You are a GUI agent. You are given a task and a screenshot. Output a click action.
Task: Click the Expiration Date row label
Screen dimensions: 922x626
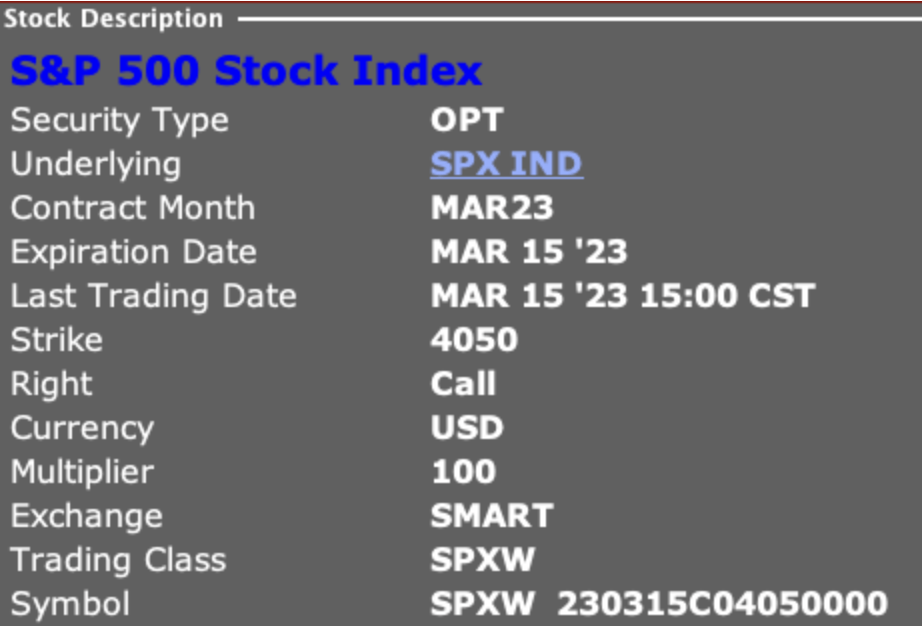133,251
